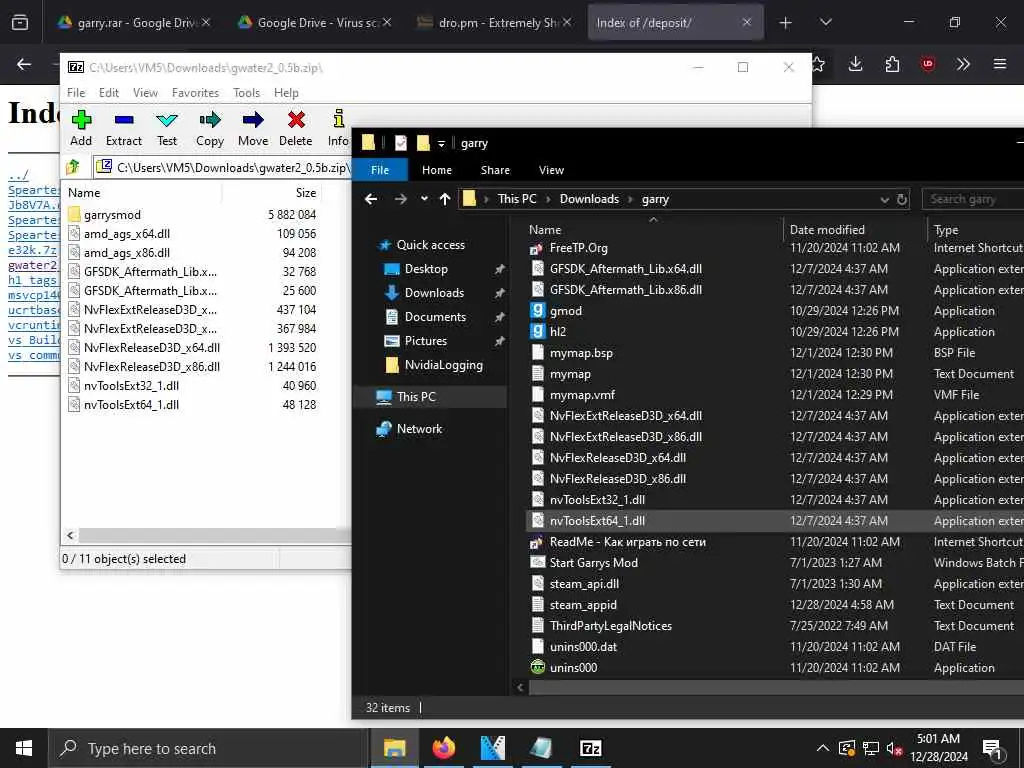Screen dimensions: 1024x768
Task: Select mymap.bsp file in Explorer
Action: 581,353
